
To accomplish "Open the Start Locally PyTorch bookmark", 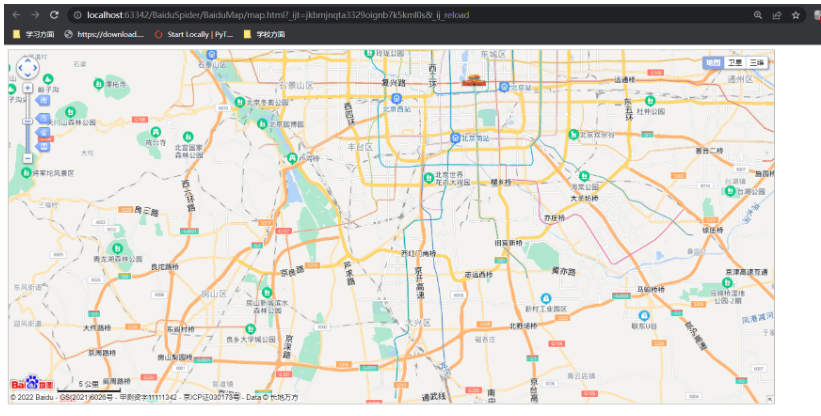I will coord(194,35).
